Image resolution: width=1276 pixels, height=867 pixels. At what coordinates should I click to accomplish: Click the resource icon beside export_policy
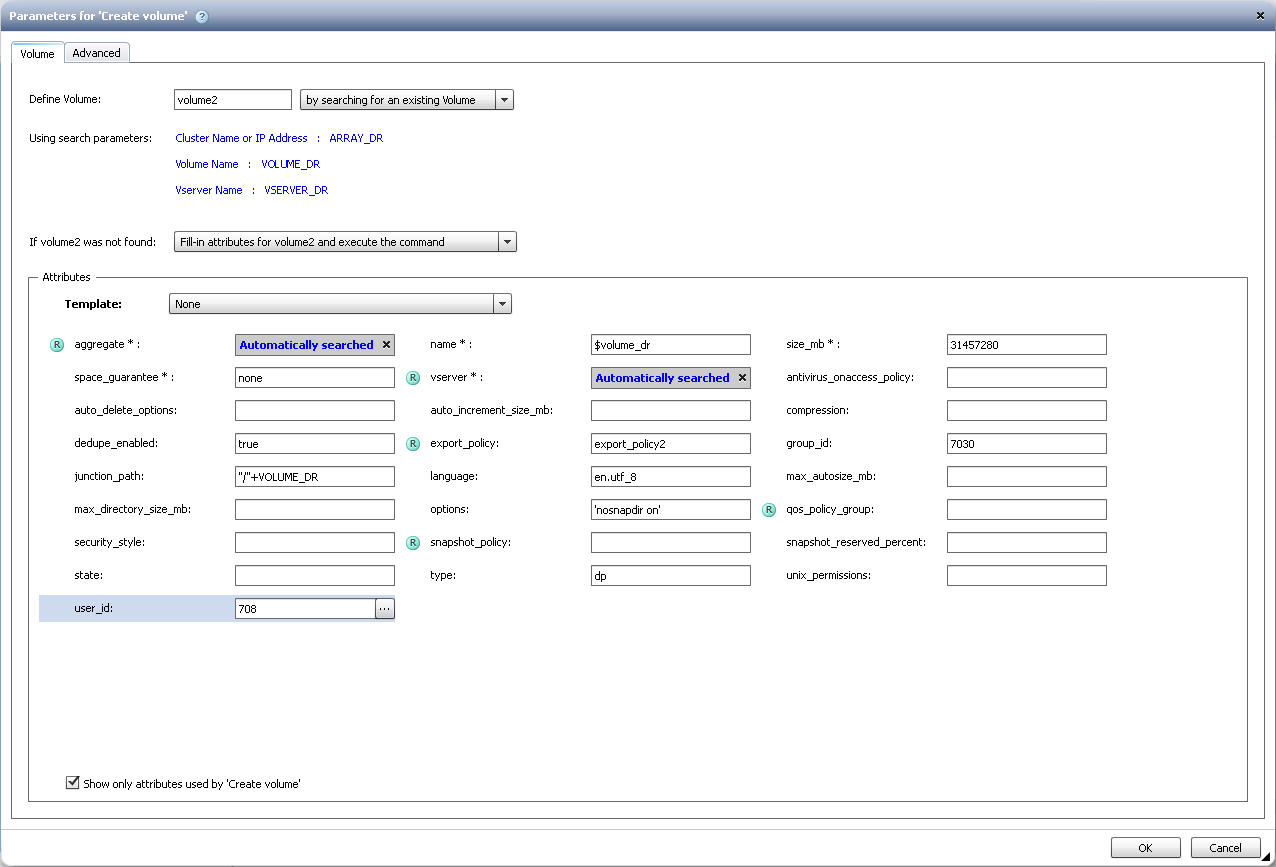click(413, 444)
